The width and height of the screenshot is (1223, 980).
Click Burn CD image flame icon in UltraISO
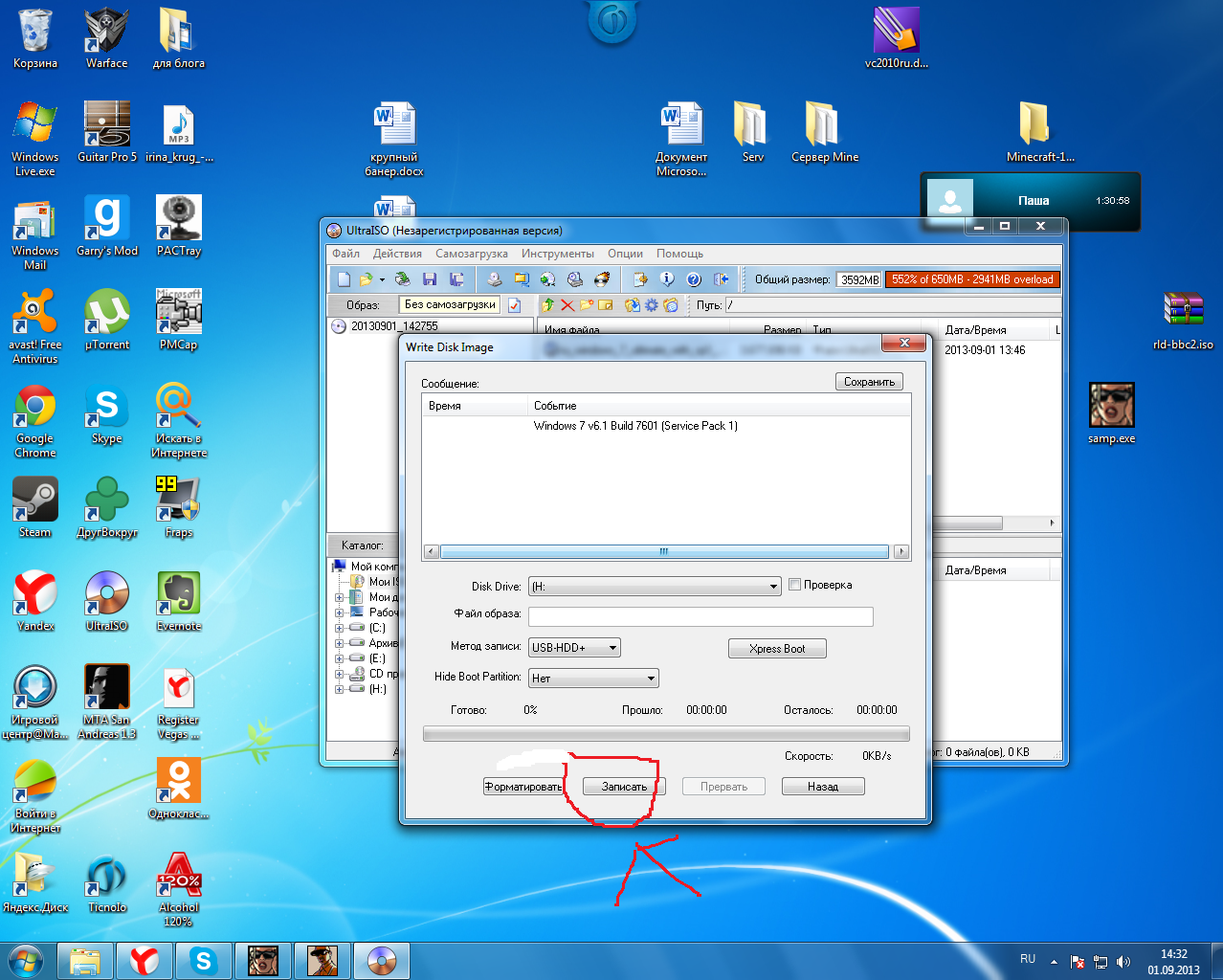click(602, 279)
